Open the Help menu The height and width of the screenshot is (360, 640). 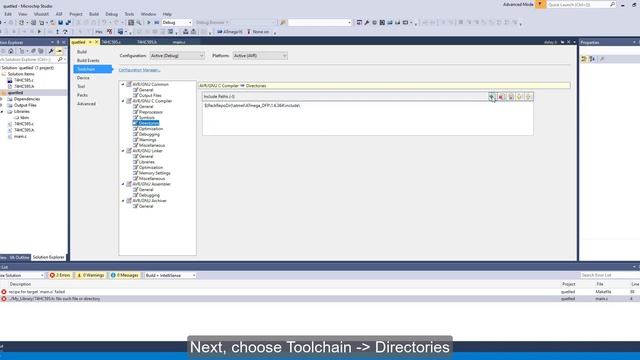(x=167, y=14)
